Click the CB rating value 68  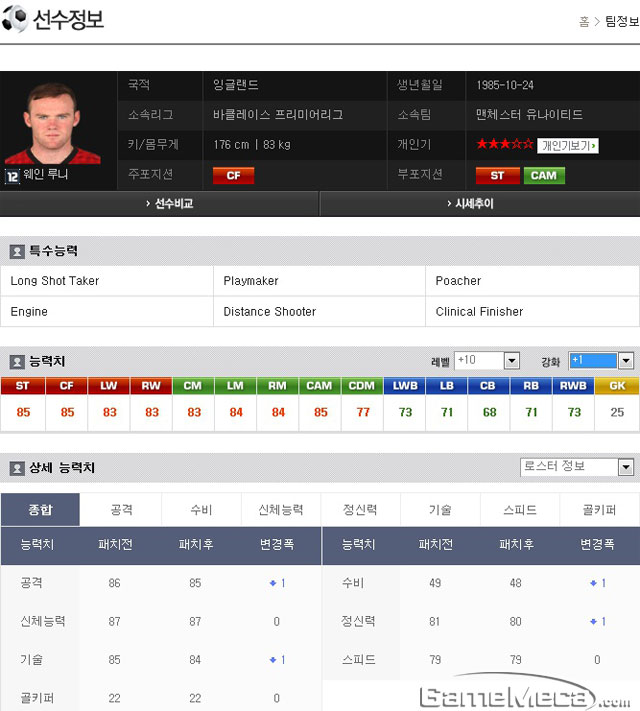(489, 412)
